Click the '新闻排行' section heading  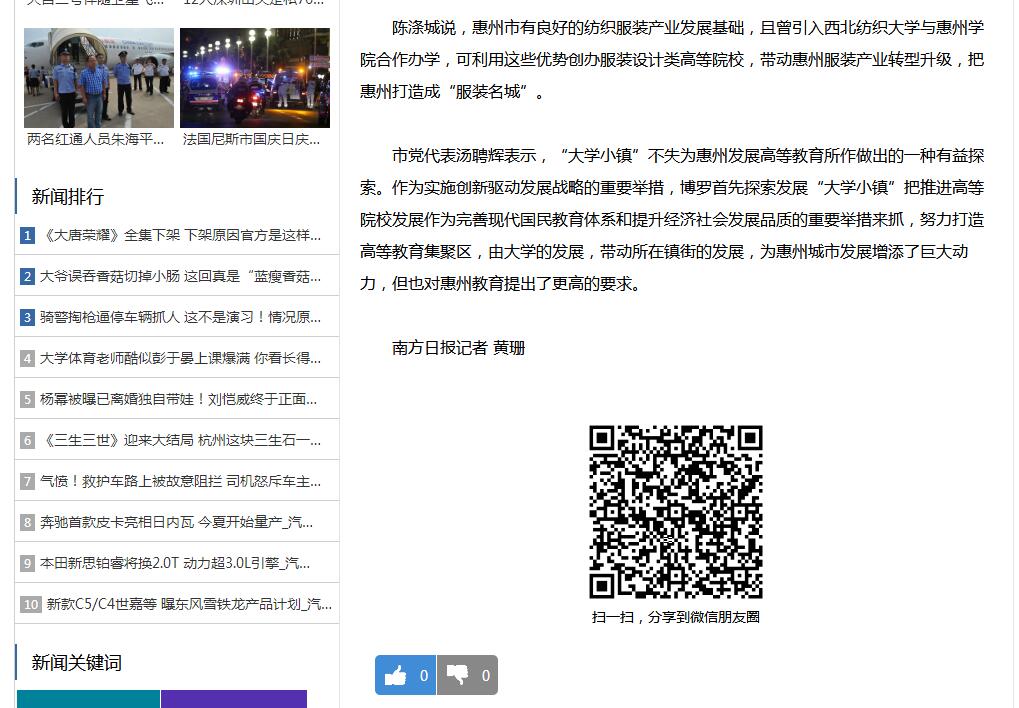tap(68, 196)
